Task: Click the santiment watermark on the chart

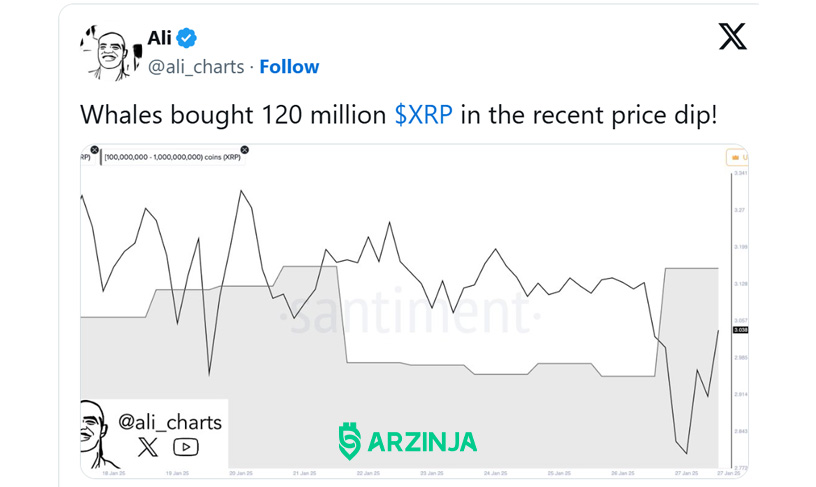Action: click(x=411, y=314)
